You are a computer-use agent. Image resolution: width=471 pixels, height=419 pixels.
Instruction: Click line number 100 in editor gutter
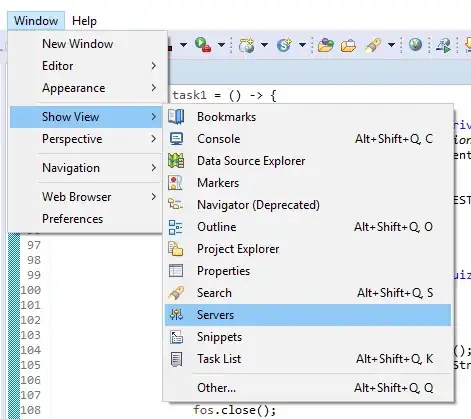pyautogui.click(x=31, y=290)
